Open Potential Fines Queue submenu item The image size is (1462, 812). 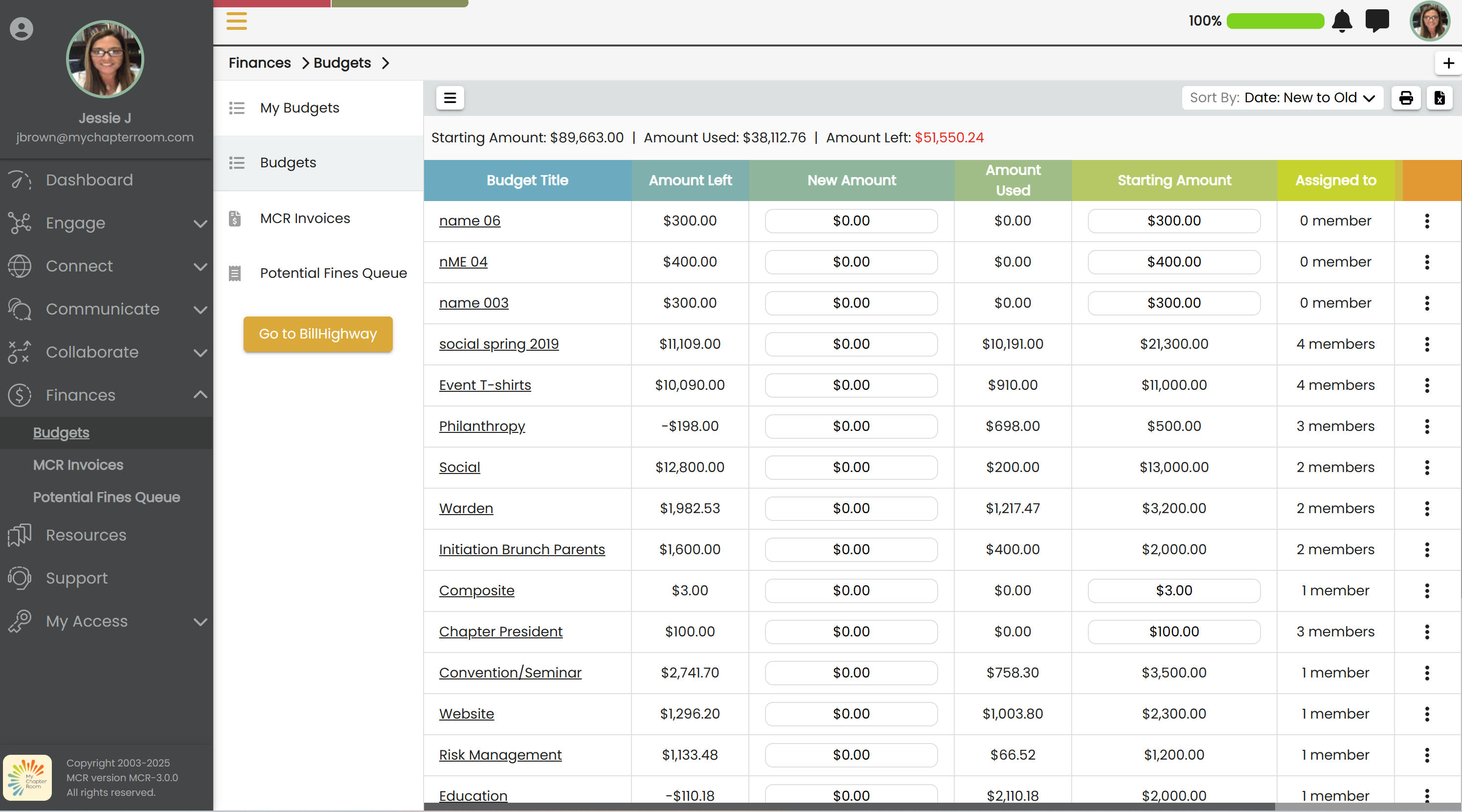coord(333,273)
